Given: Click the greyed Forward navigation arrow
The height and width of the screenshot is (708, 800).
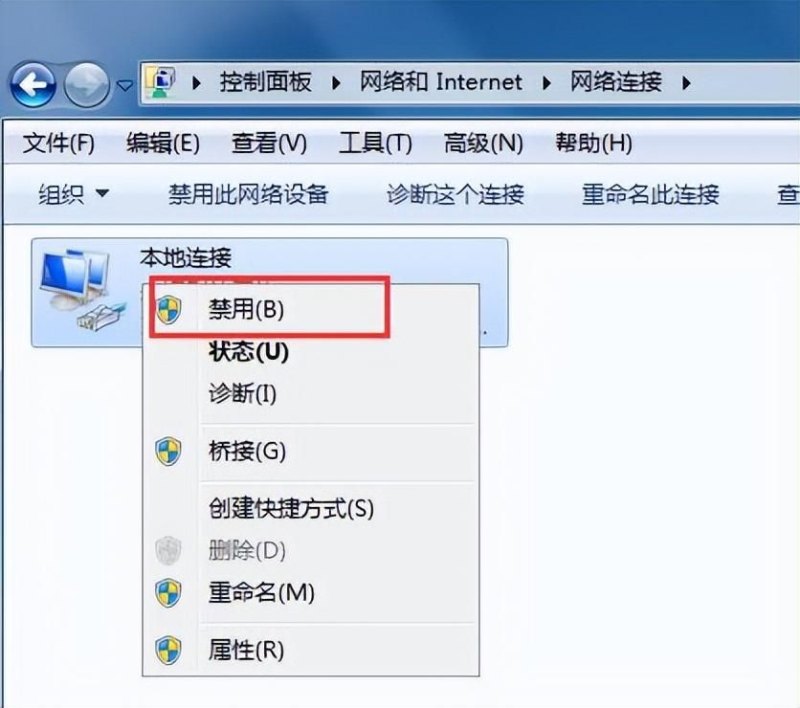Looking at the screenshot, I should pyautogui.click(x=87, y=85).
